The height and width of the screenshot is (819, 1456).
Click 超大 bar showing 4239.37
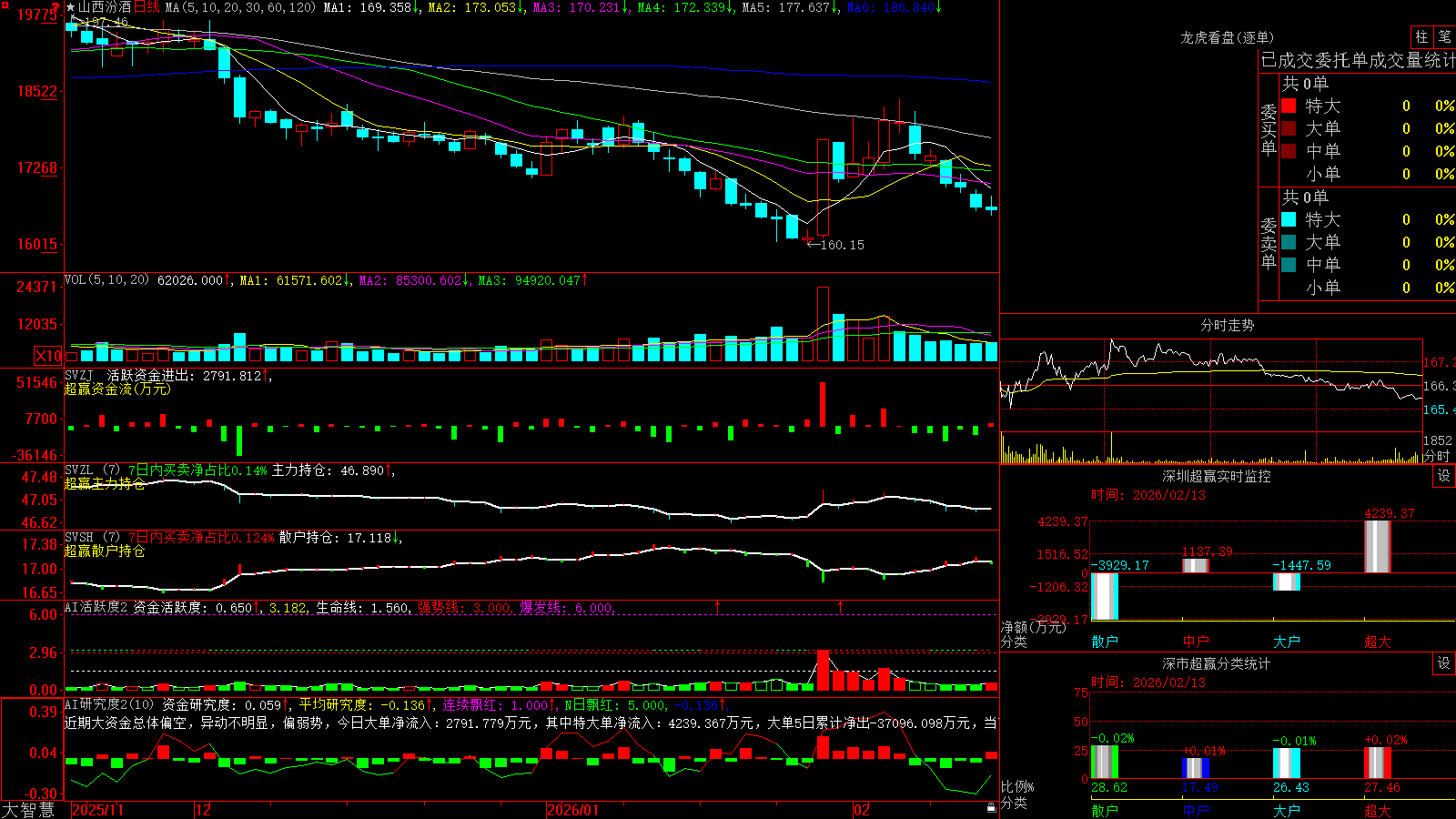1378,546
